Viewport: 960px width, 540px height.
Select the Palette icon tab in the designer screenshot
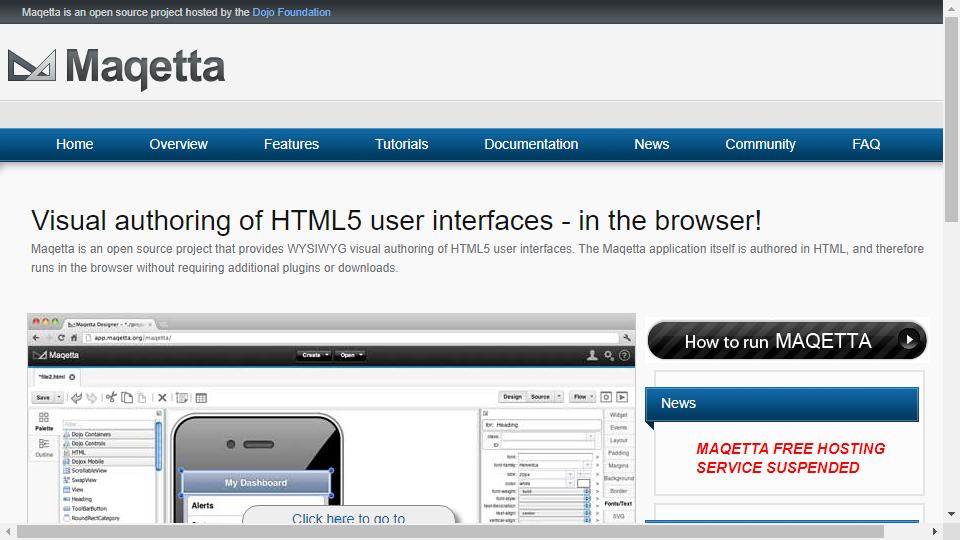tap(44, 421)
